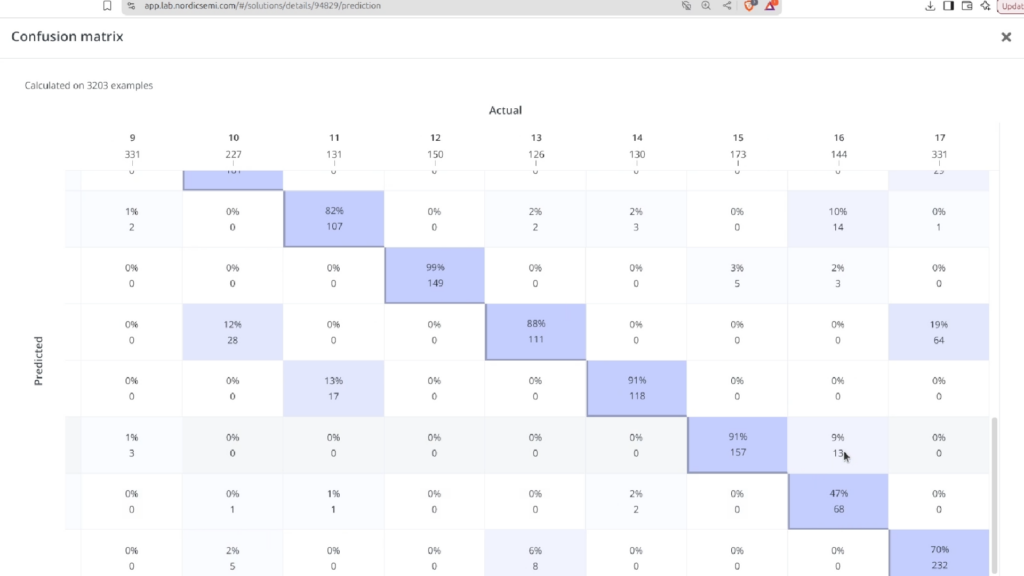Open the Brave Shields lion icon
This screenshot has width=1024, height=576.
pos(750,6)
